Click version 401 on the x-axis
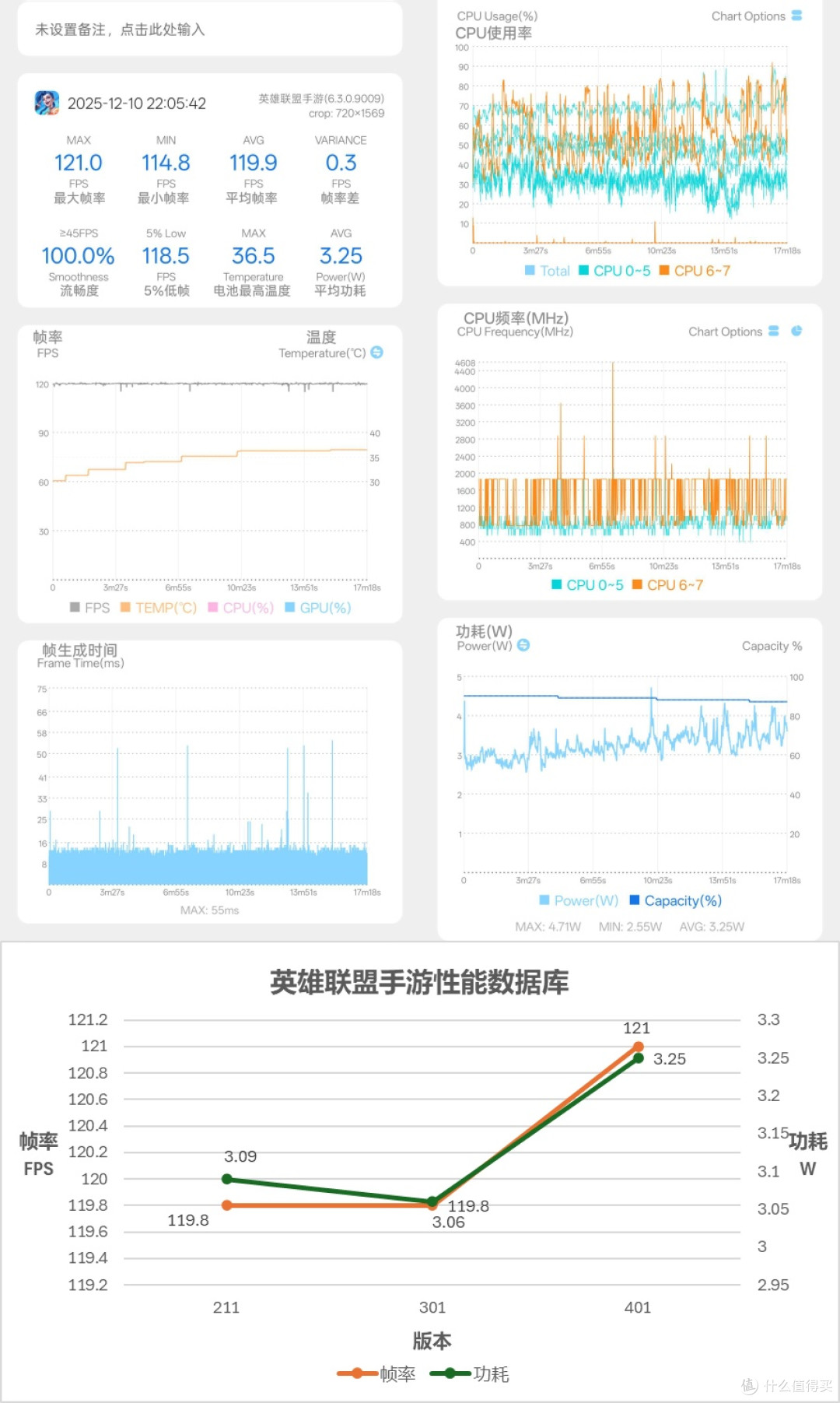The width and height of the screenshot is (840, 1403). tap(638, 1307)
